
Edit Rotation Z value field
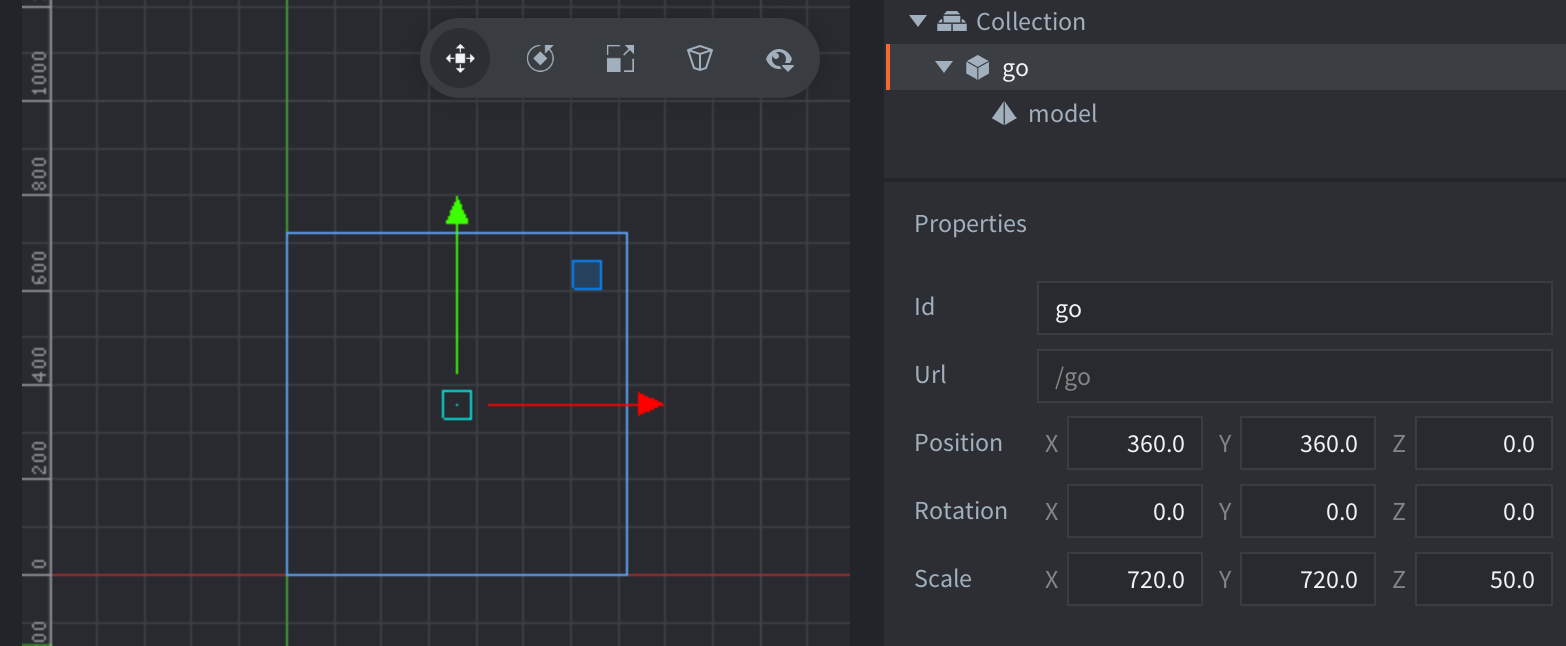[1483, 511]
